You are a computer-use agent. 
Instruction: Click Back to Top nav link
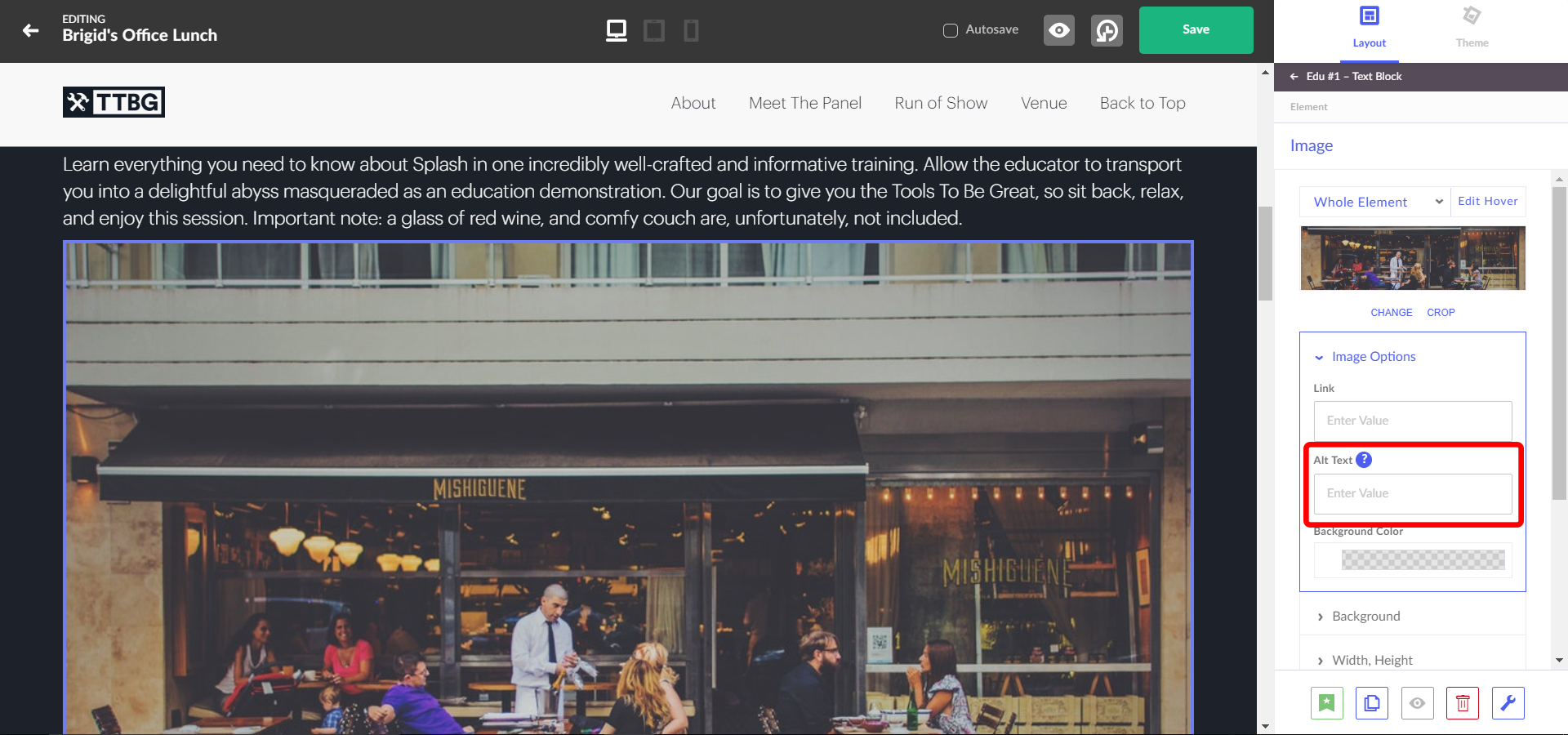tap(1143, 103)
